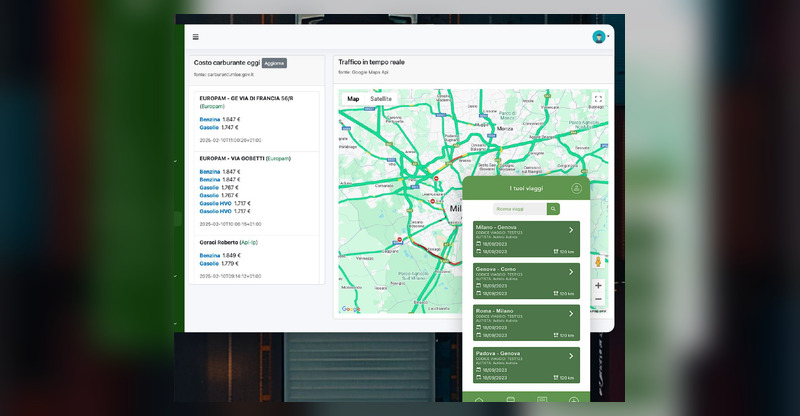800x416 pixels.
Task: Click the Monza label on the map
Action: (505, 129)
